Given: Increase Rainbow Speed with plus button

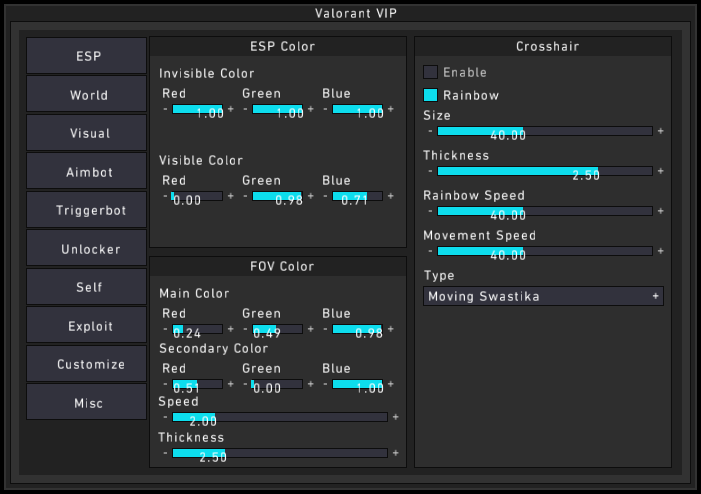Looking at the screenshot, I should (x=660, y=211).
